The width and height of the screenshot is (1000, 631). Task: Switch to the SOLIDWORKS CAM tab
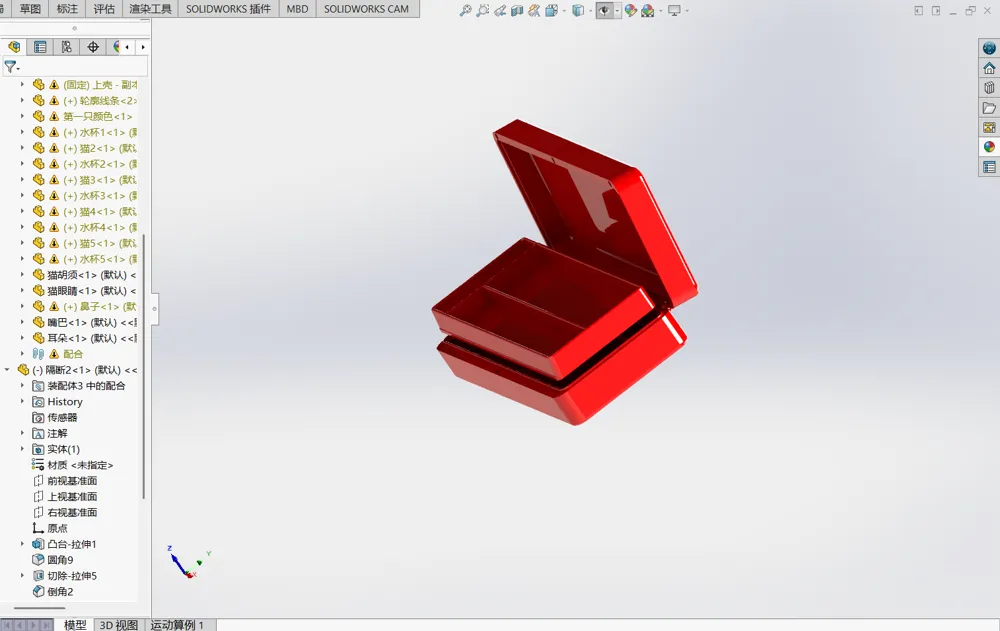tap(366, 9)
